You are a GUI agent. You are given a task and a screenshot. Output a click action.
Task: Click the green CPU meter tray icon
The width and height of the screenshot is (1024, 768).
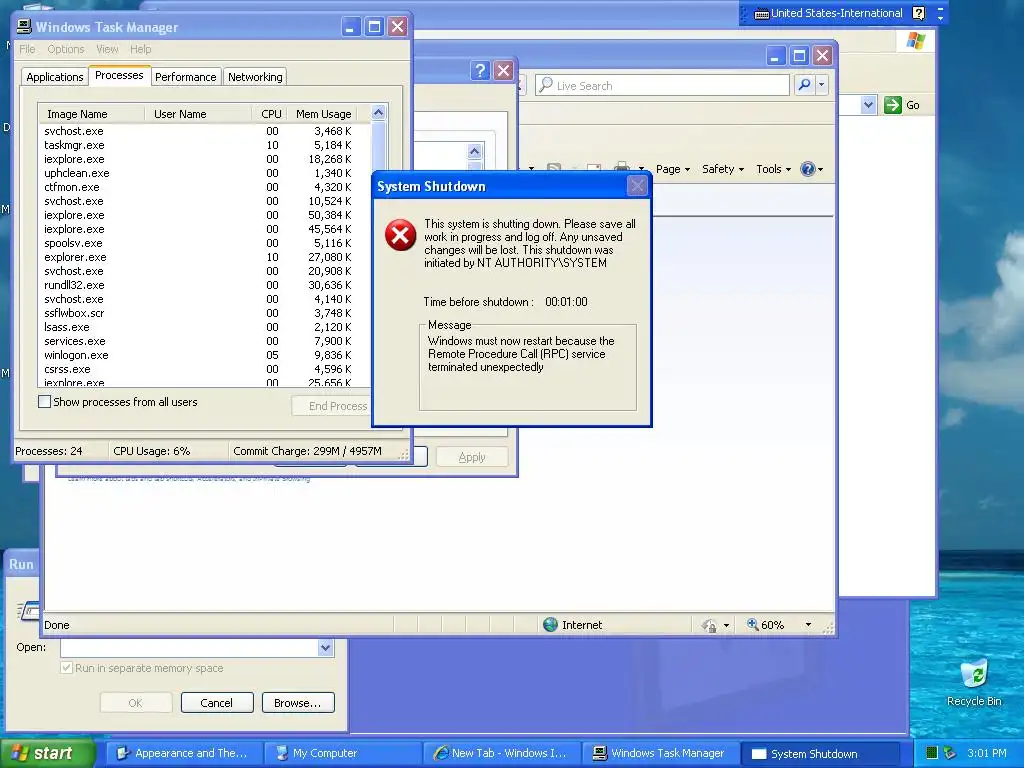932,753
